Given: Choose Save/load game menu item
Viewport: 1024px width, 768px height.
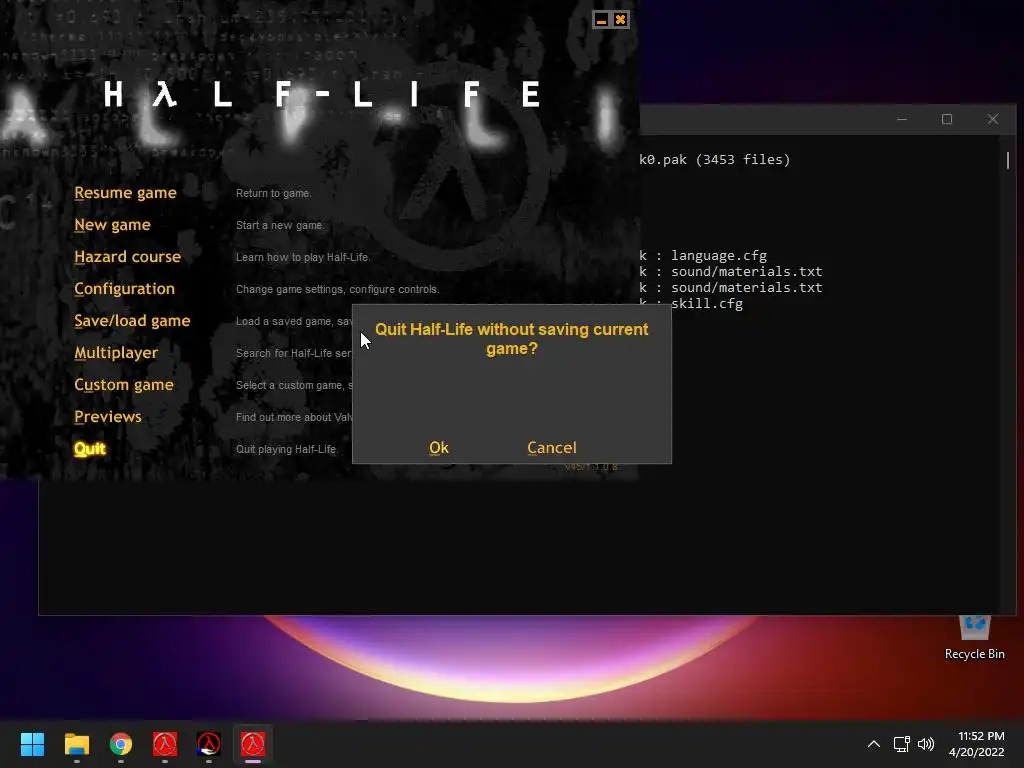Looking at the screenshot, I should [132, 321].
